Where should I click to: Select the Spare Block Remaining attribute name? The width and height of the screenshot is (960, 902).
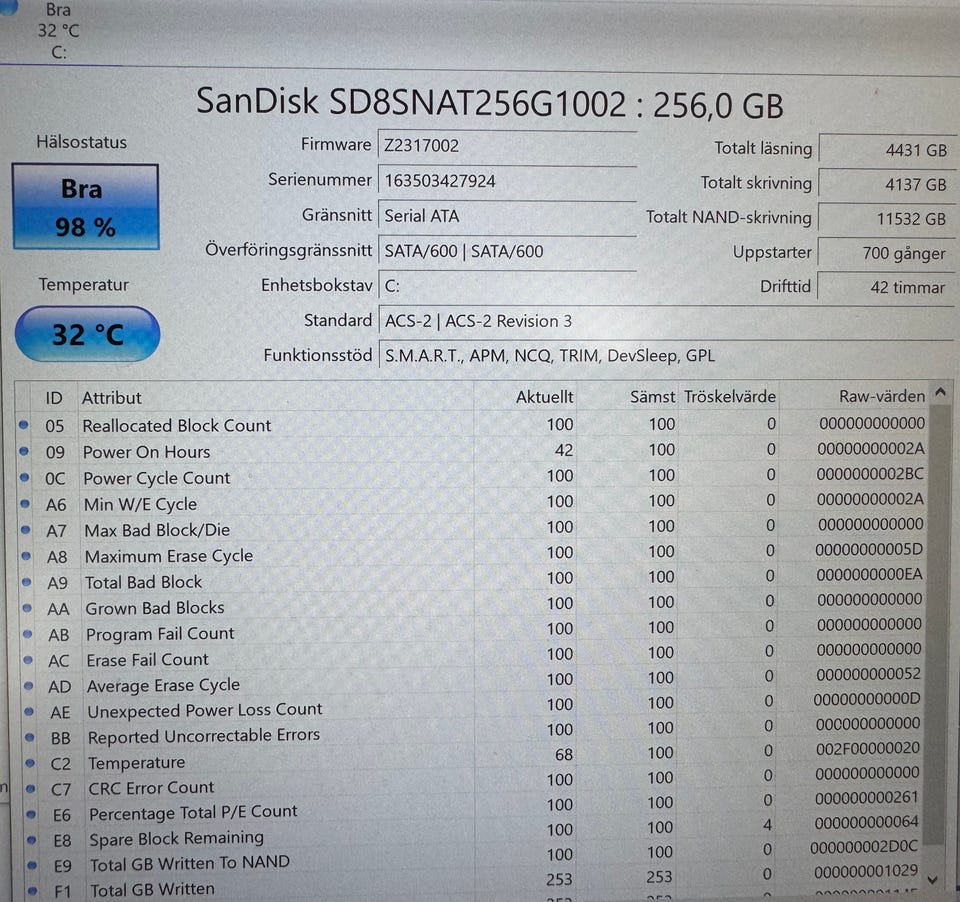(177, 838)
